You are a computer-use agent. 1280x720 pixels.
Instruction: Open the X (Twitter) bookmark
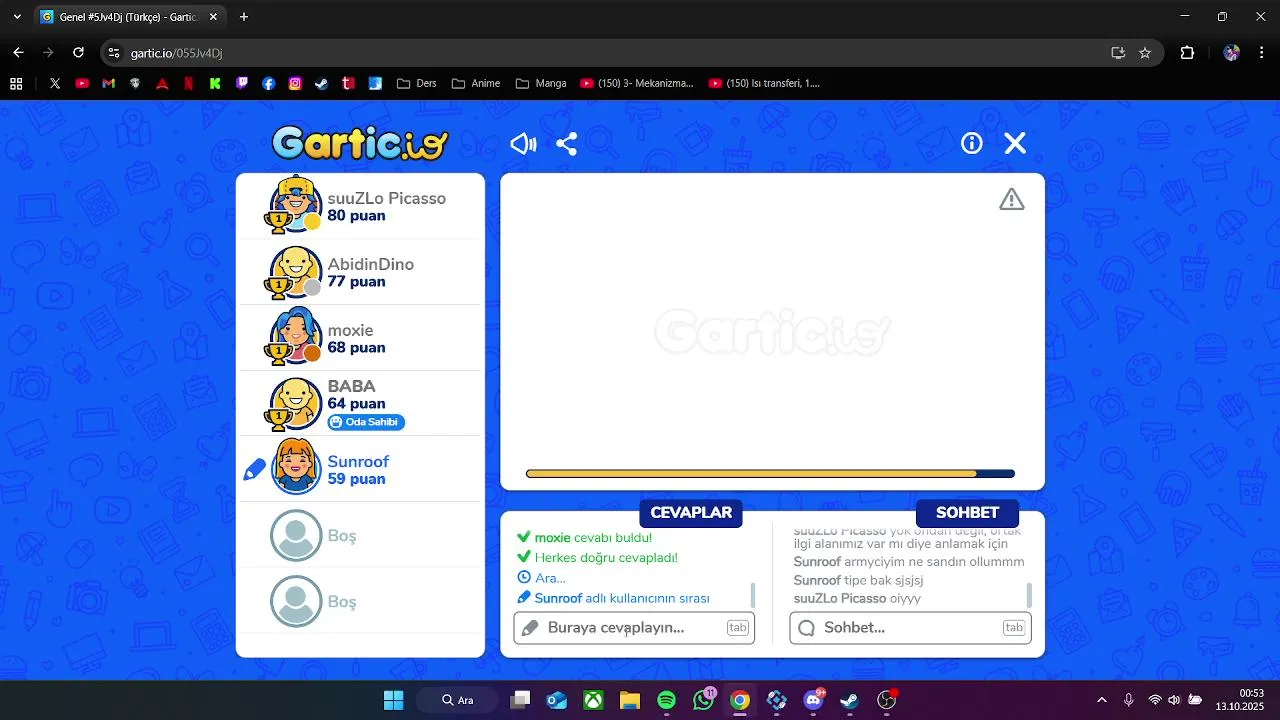click(55, 84)
